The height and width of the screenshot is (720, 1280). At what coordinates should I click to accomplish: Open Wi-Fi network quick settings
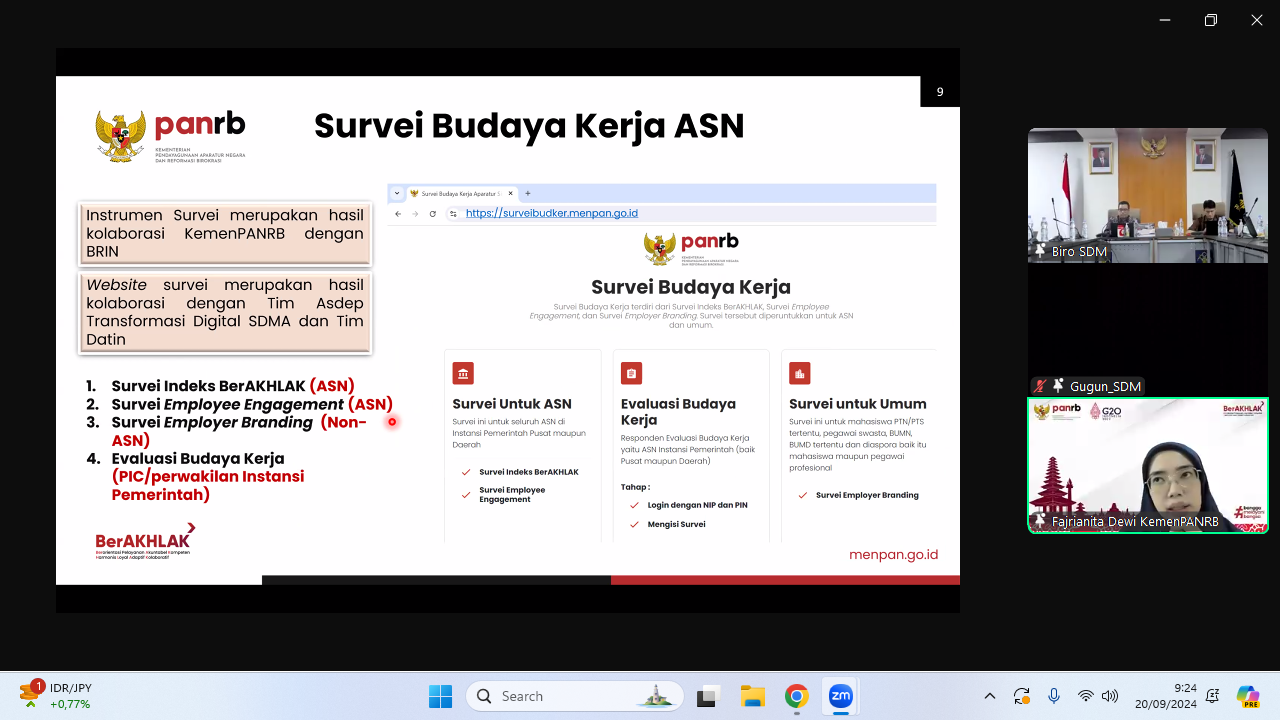click(1086, 696)
